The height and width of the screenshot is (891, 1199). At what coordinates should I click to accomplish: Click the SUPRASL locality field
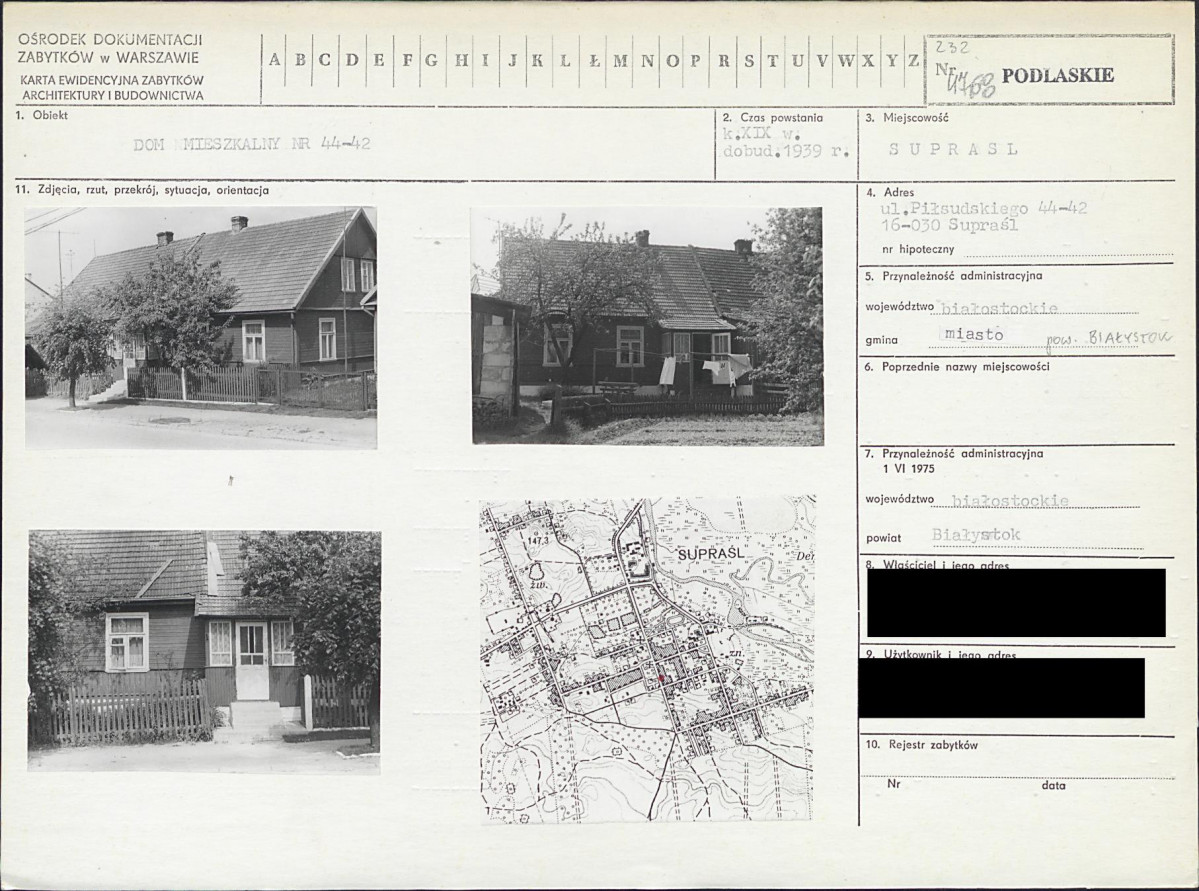pyautogui.click(x=953, y=149)
